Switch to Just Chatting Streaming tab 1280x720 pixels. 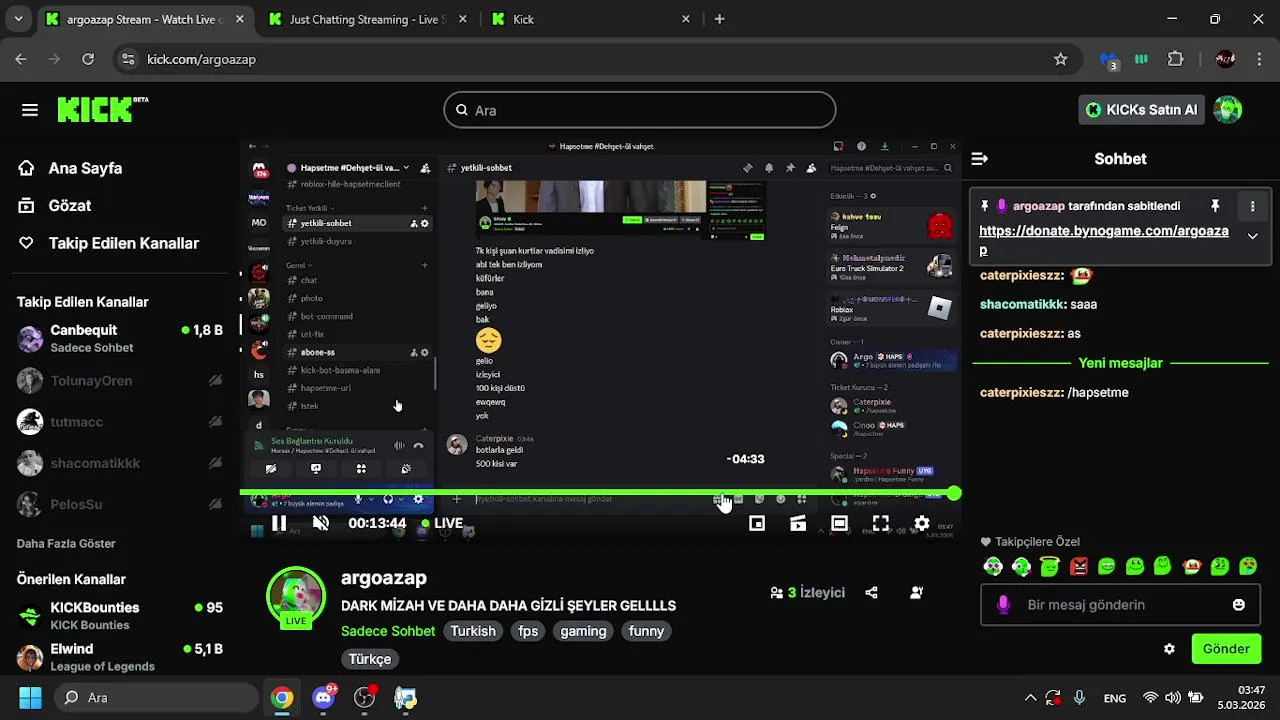pos(368,19)
